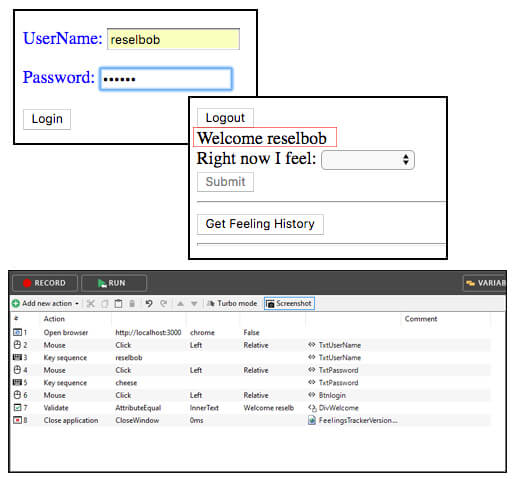The height and width of the screenshot is (482, 516).
Task: Click the FeelingsTrackerVersion item in row 8
Action: (x=358, y=420)
